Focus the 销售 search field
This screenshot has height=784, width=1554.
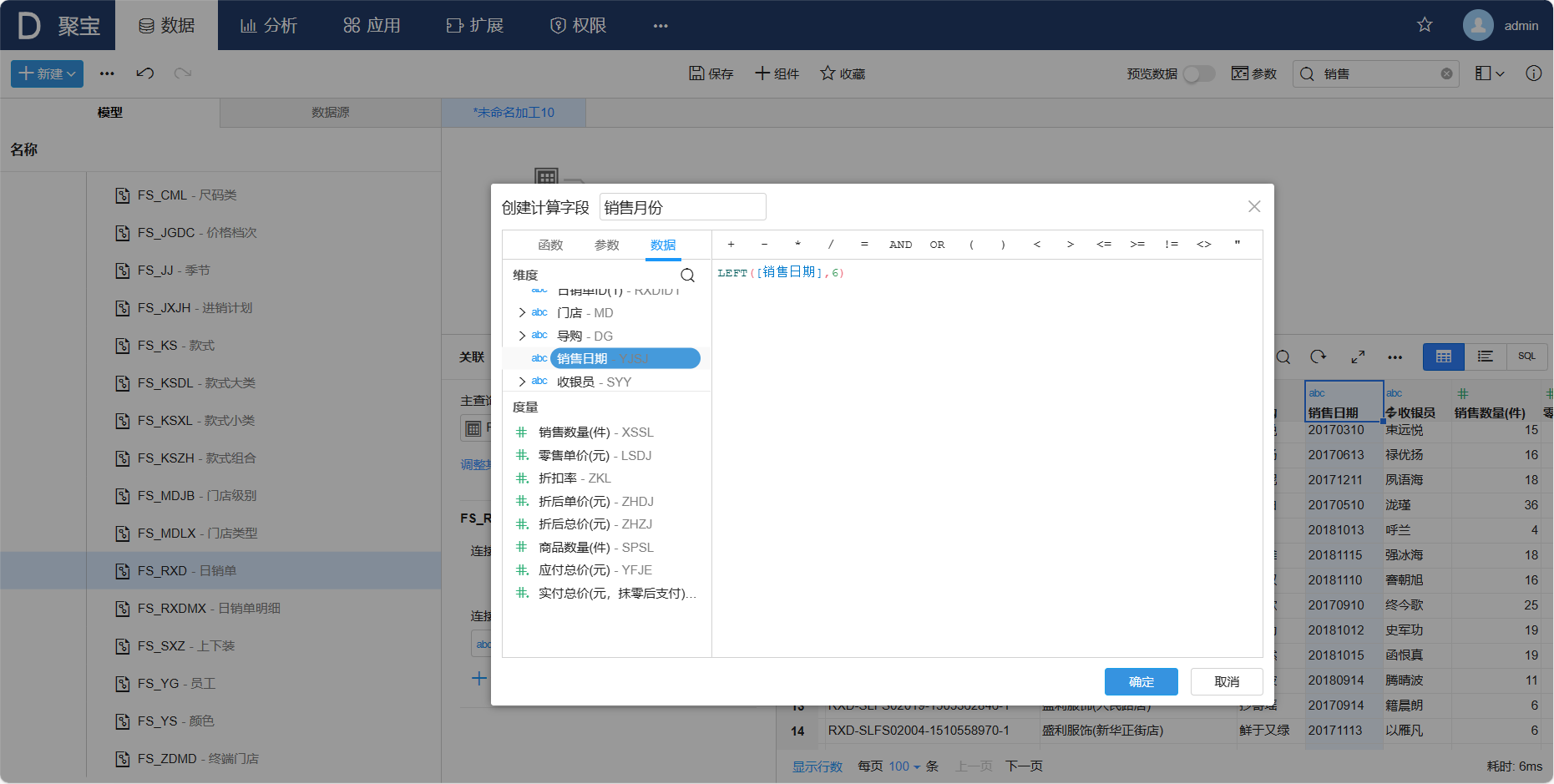(1376, 73)
